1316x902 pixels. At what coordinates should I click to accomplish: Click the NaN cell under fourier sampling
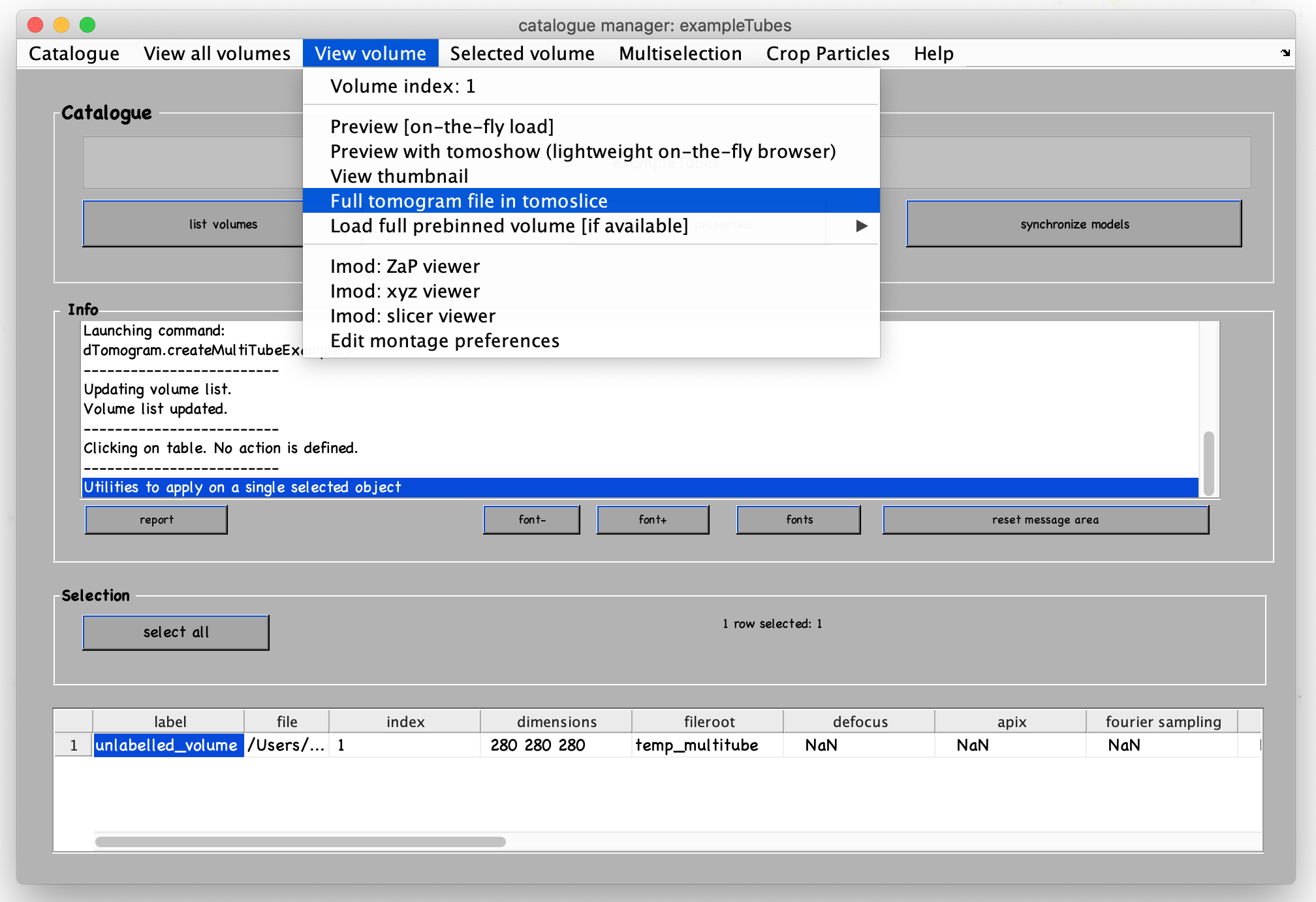tap(1162, 745)
